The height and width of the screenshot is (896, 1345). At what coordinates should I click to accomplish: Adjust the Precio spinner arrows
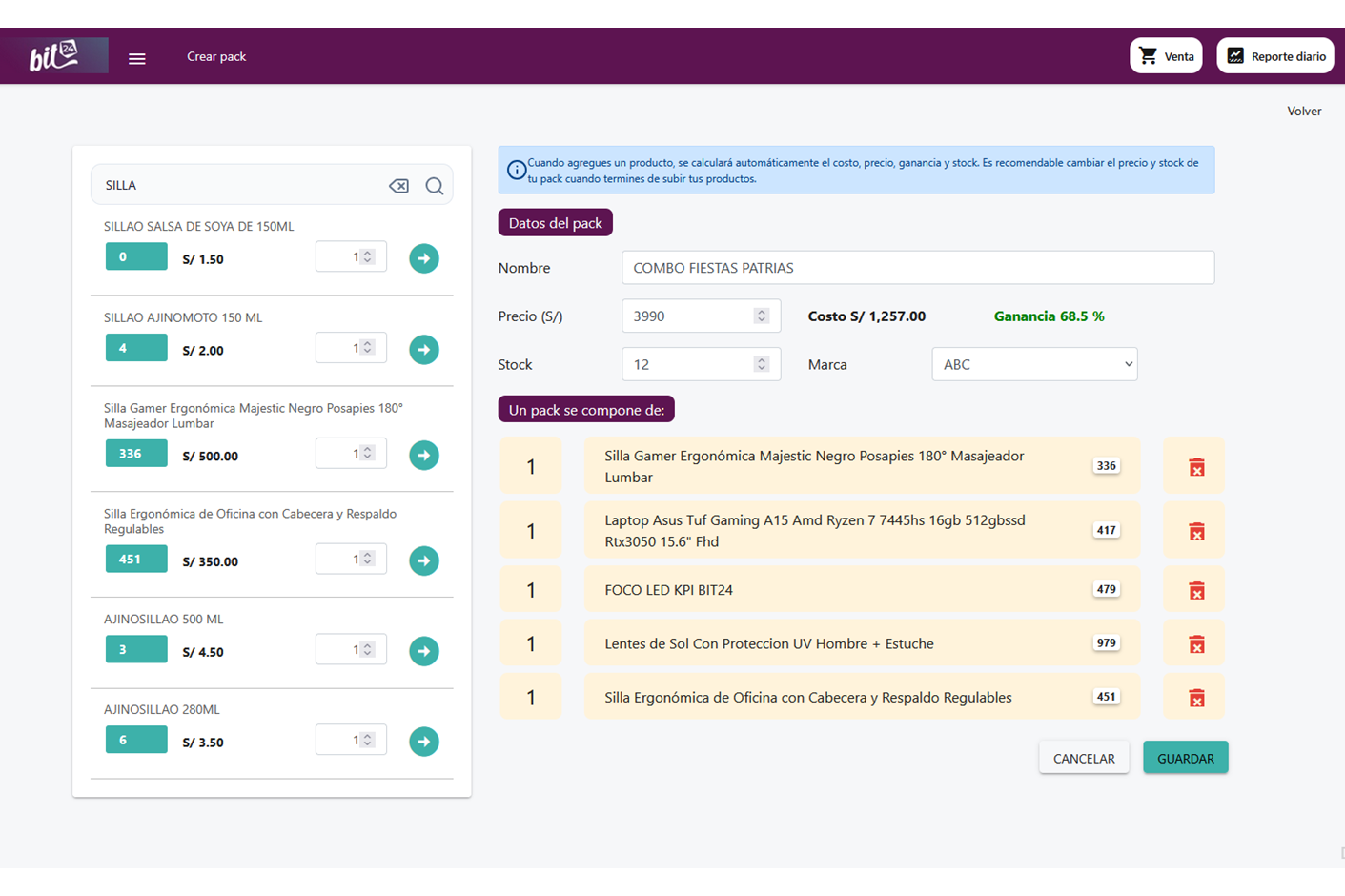click(761, 316)
